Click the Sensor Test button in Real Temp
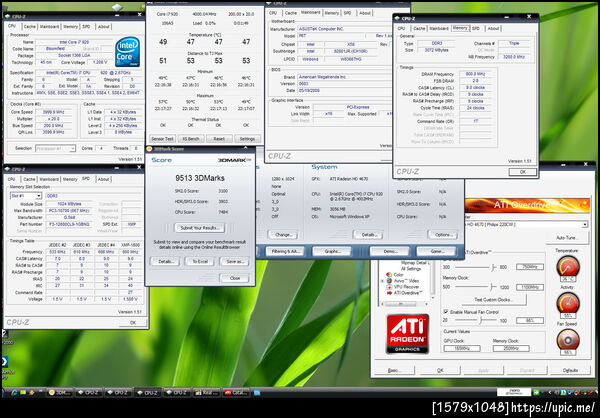600x418 pixels. pyautogui.click(x=162, y=139)
